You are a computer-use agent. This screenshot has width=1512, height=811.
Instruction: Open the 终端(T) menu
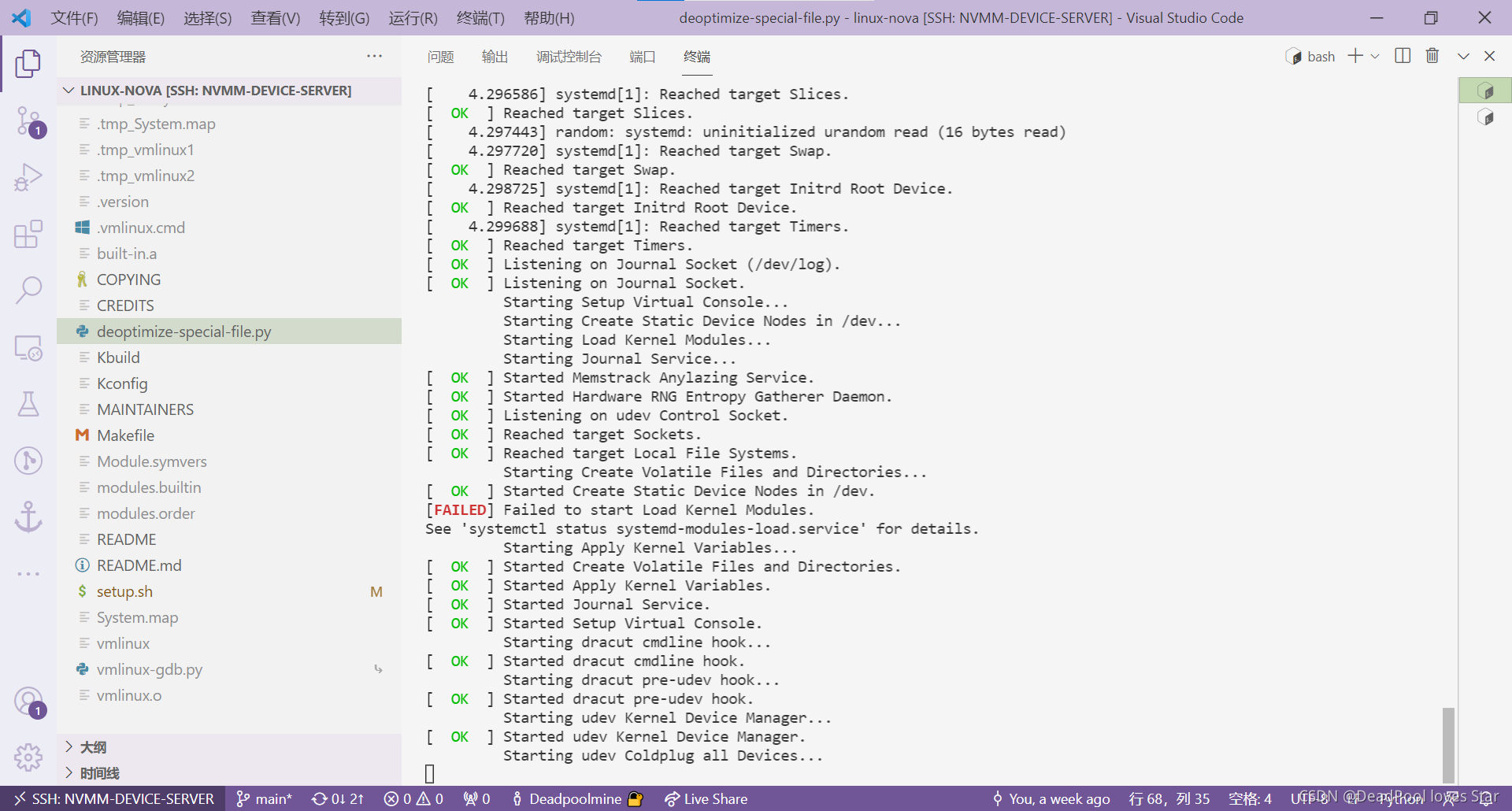pos(480,17)
